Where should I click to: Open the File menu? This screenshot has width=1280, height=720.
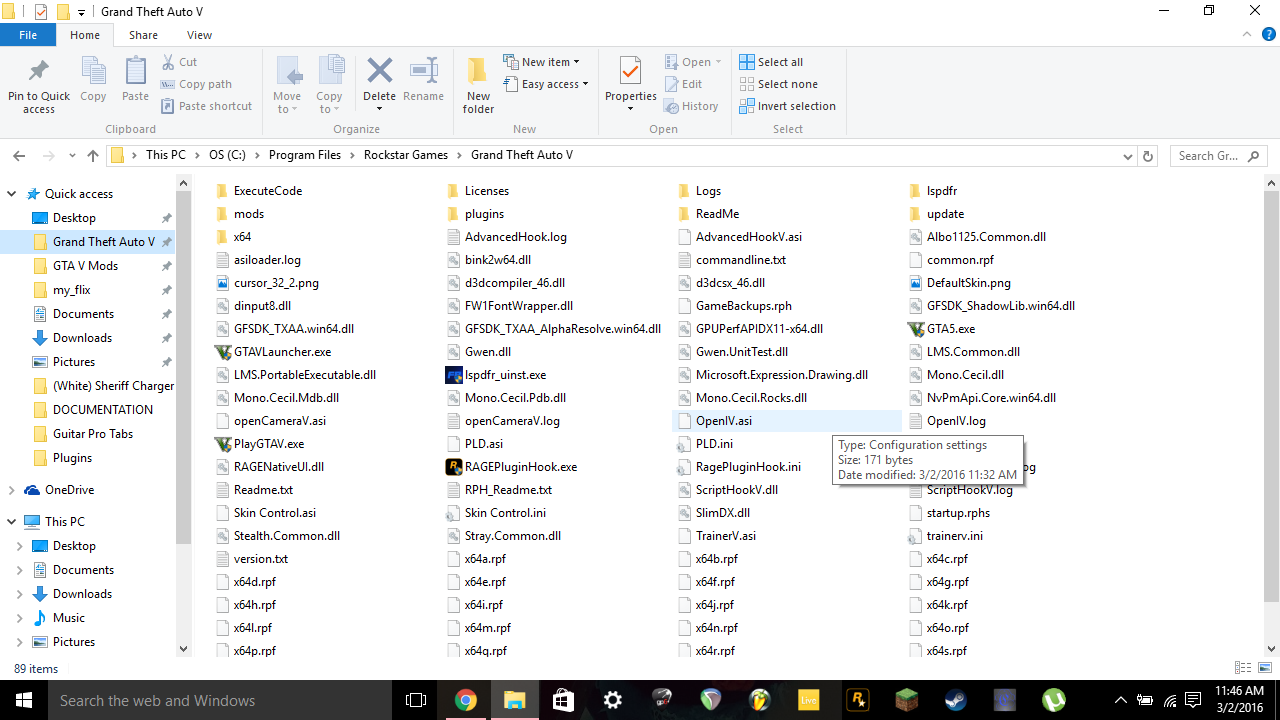click(28, 35)
